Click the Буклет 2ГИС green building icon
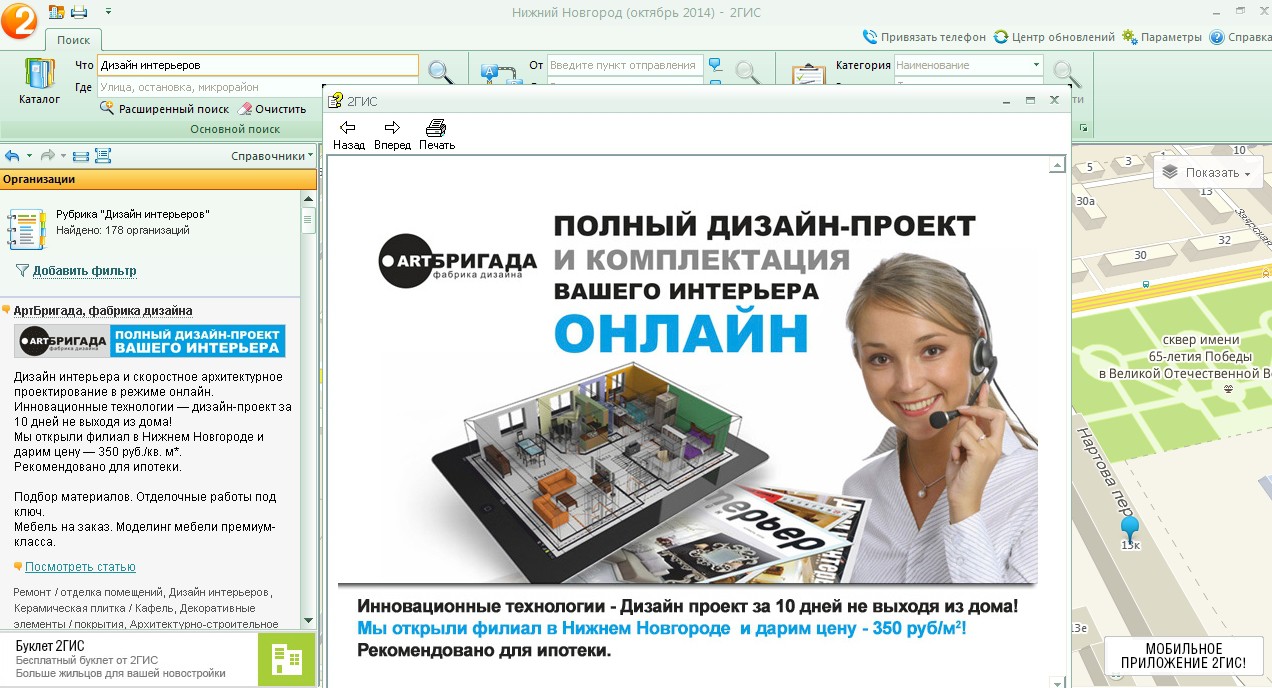The image size is (1272, 688). (x=286, y=659)
